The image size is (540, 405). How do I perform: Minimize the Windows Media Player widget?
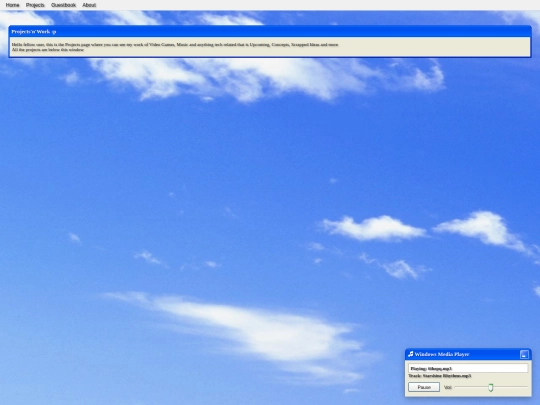[524, 354]
